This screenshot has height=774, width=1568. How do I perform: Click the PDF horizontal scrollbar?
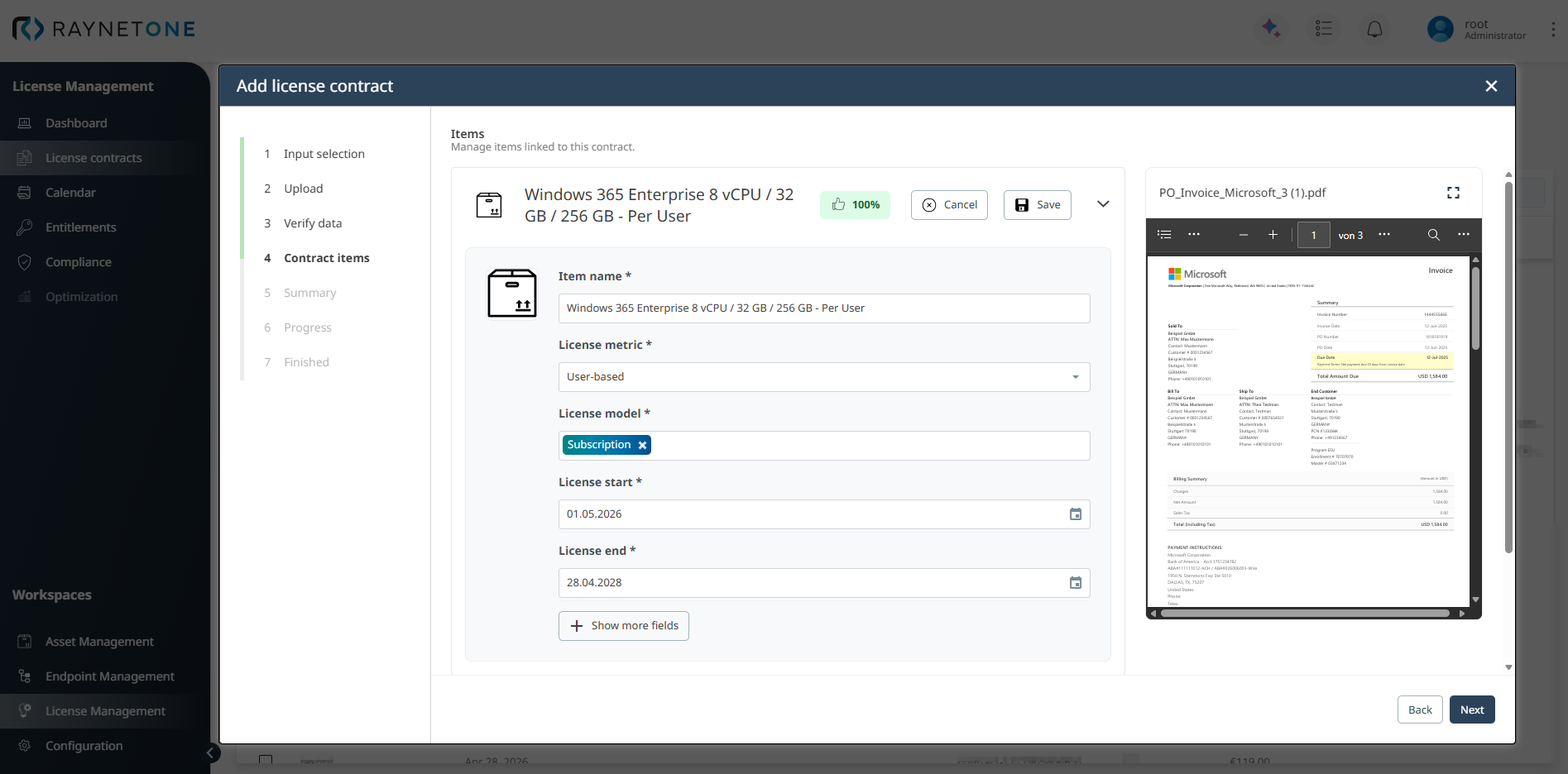(x=1305, y=614)
